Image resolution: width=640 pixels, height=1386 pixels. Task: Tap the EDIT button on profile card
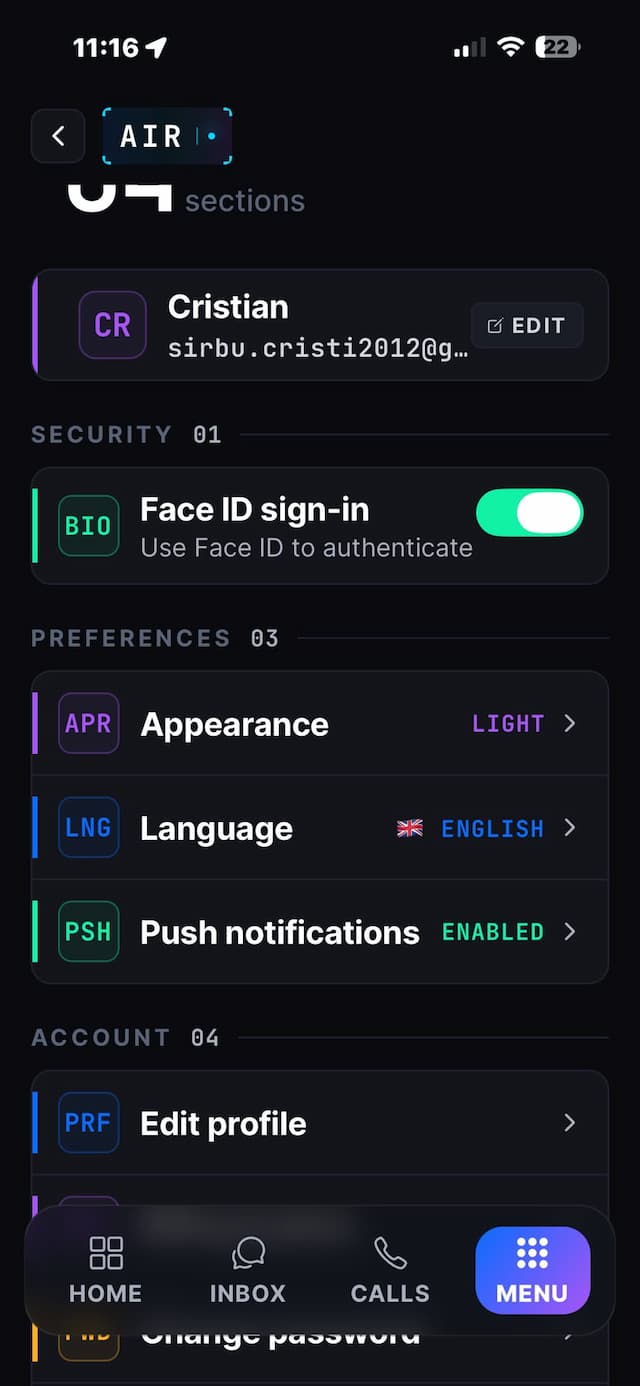coord(527,325)
